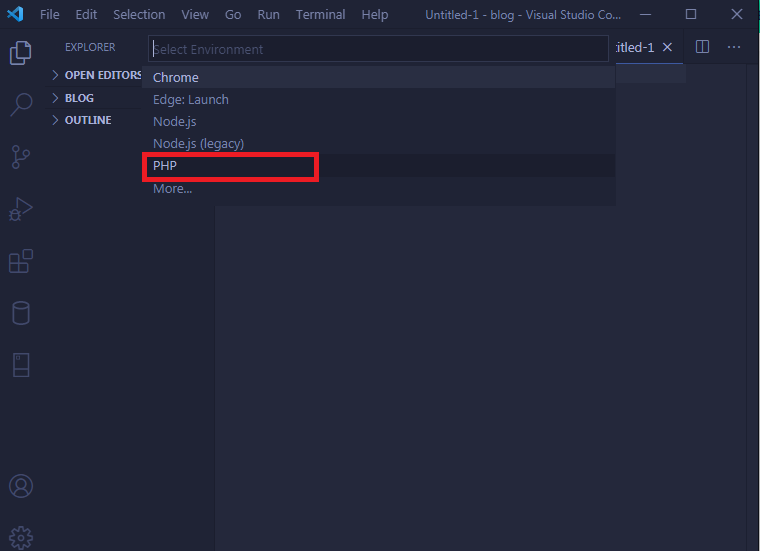Open the Go menu
The height and width of the screenshot is (558, 767).
(x=233, y=15)
